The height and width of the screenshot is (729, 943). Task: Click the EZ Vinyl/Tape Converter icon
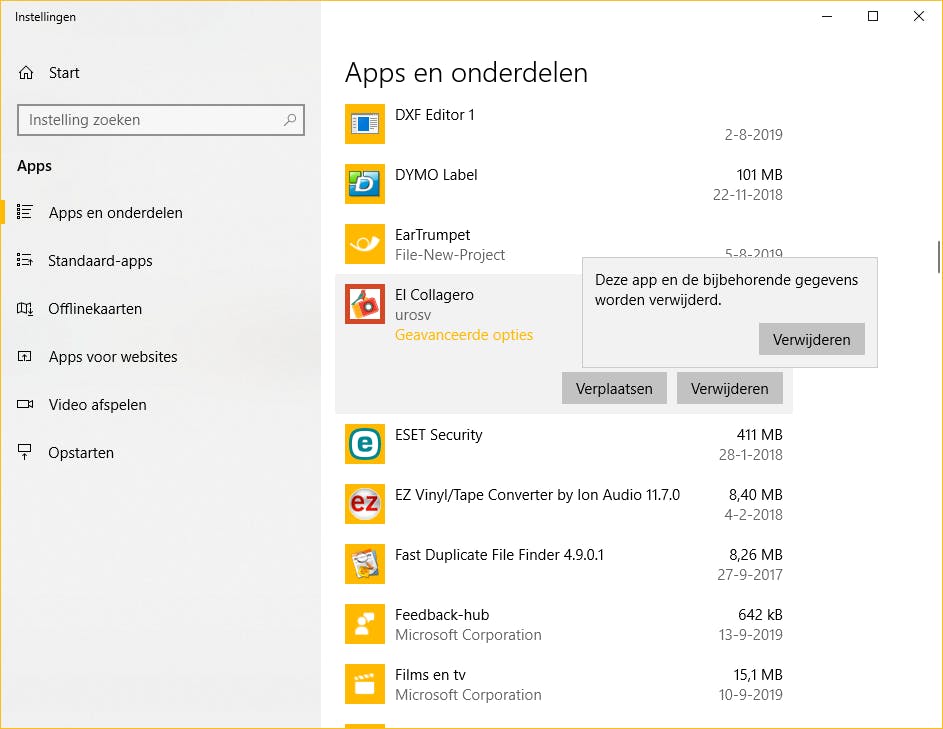click(364, 504)
